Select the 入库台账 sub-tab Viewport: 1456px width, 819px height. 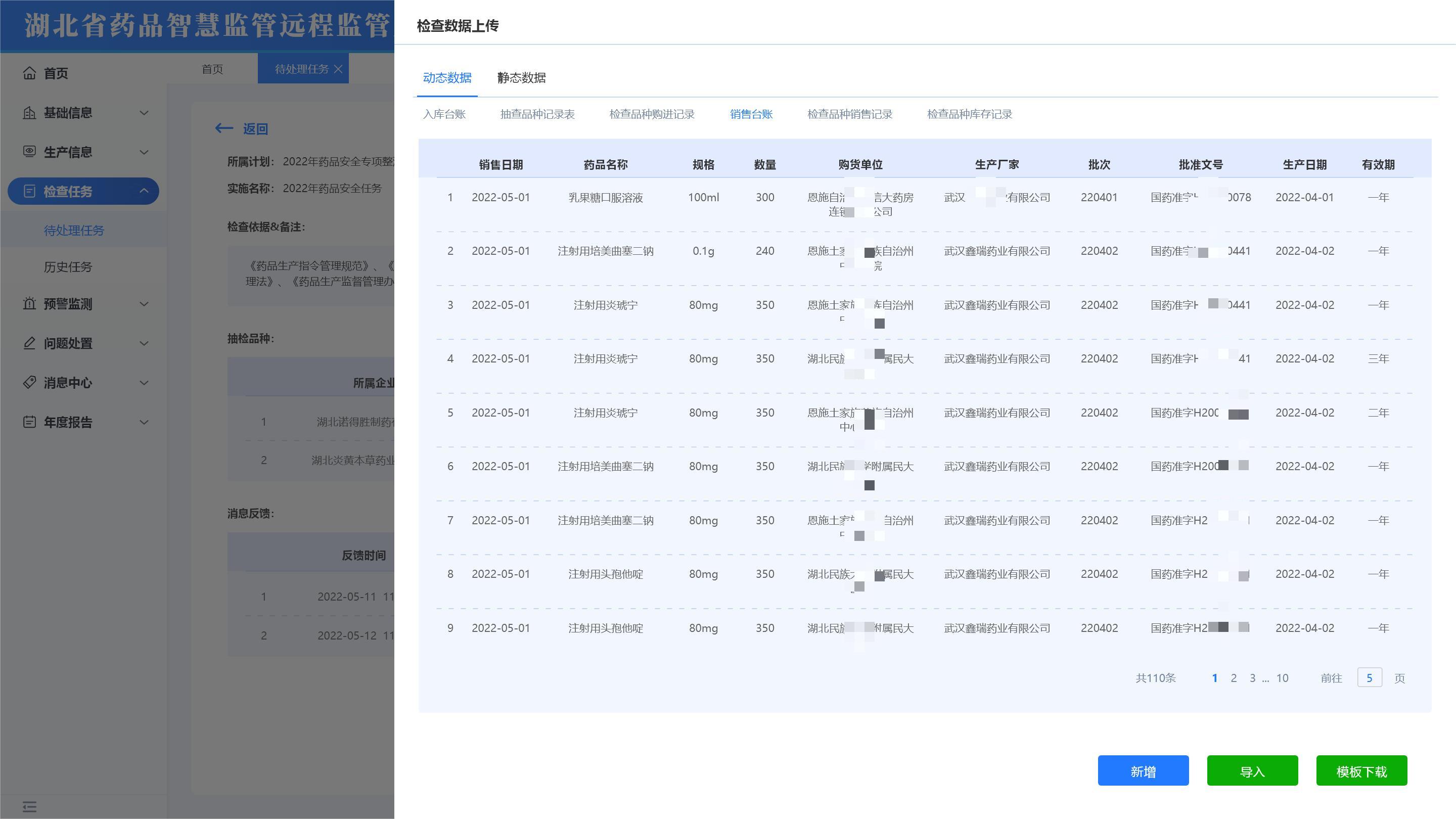[x=444, y=114]
